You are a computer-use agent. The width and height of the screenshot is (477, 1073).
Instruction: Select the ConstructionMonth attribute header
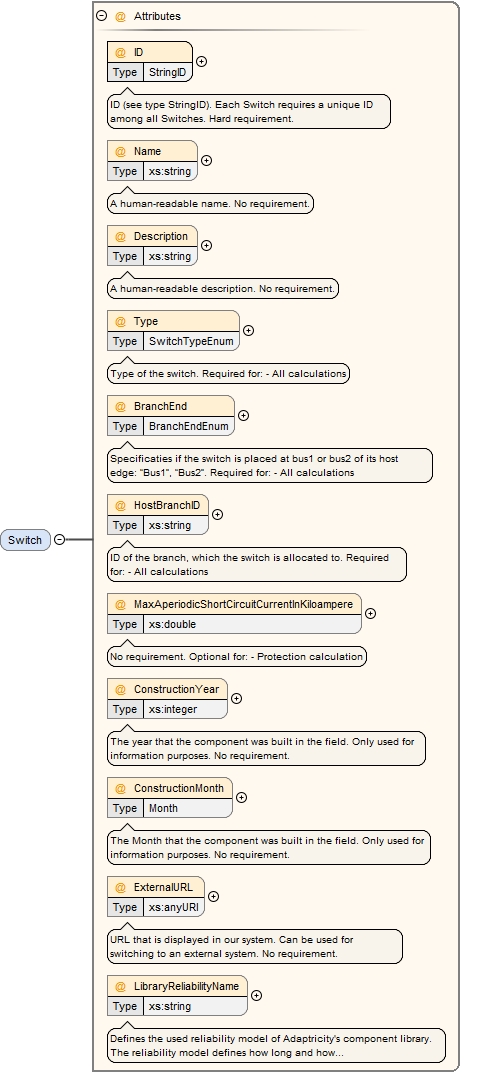(170, 788)
